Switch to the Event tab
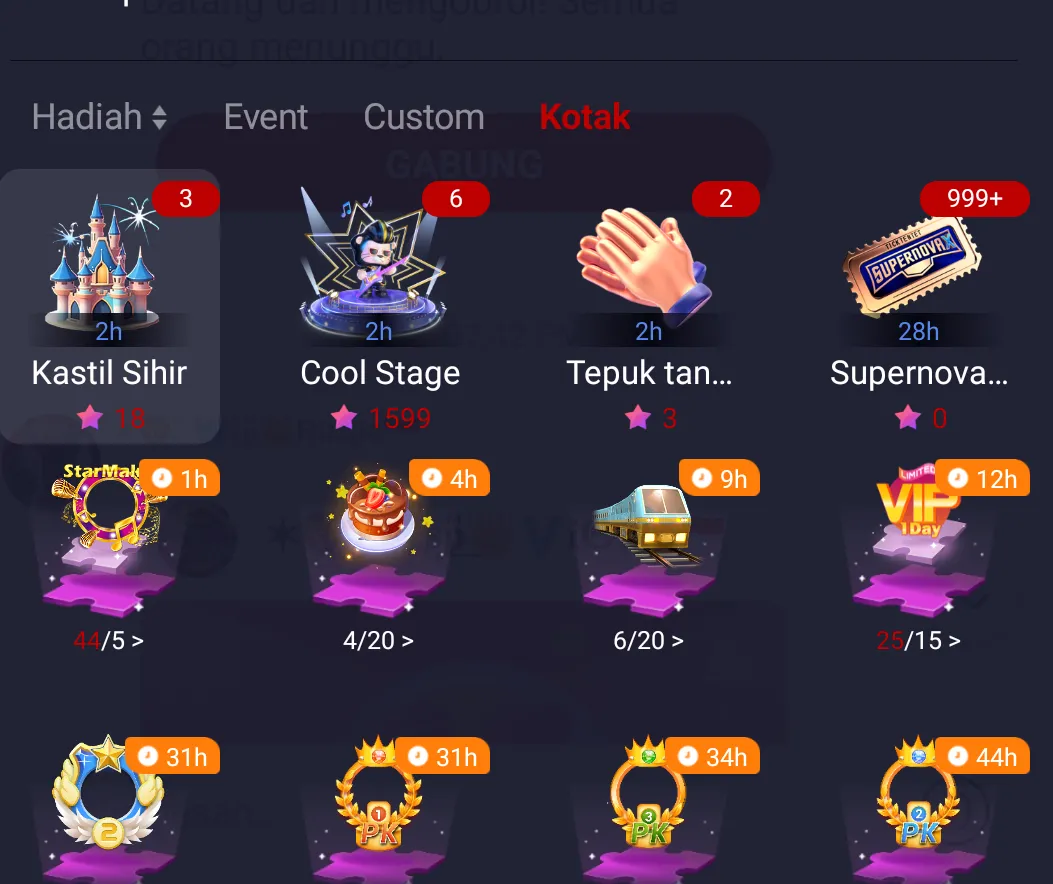1053x884 pixels. click(x=266, y=118)
